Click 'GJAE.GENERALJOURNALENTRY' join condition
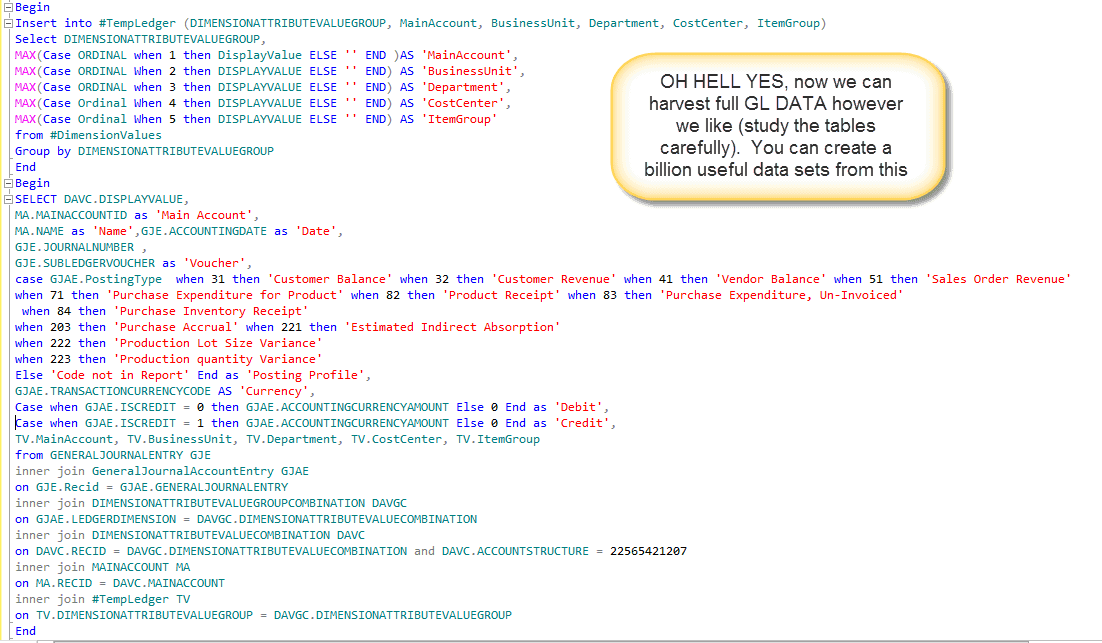The width and height of the screenshot is (1102, 643). tap(204, 487)
